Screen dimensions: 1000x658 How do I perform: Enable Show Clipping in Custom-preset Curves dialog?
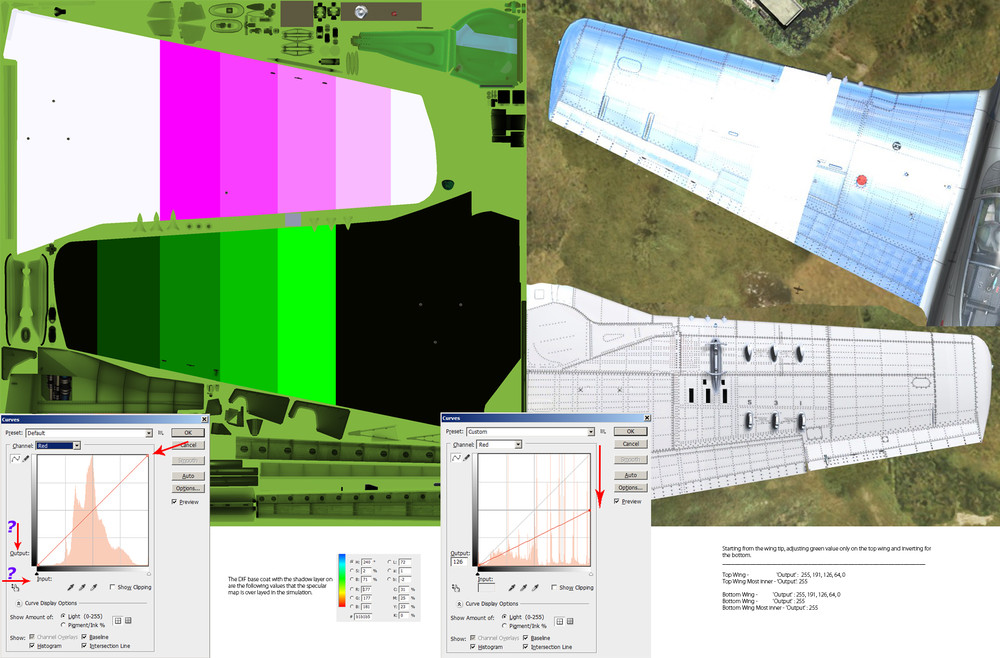554,587
